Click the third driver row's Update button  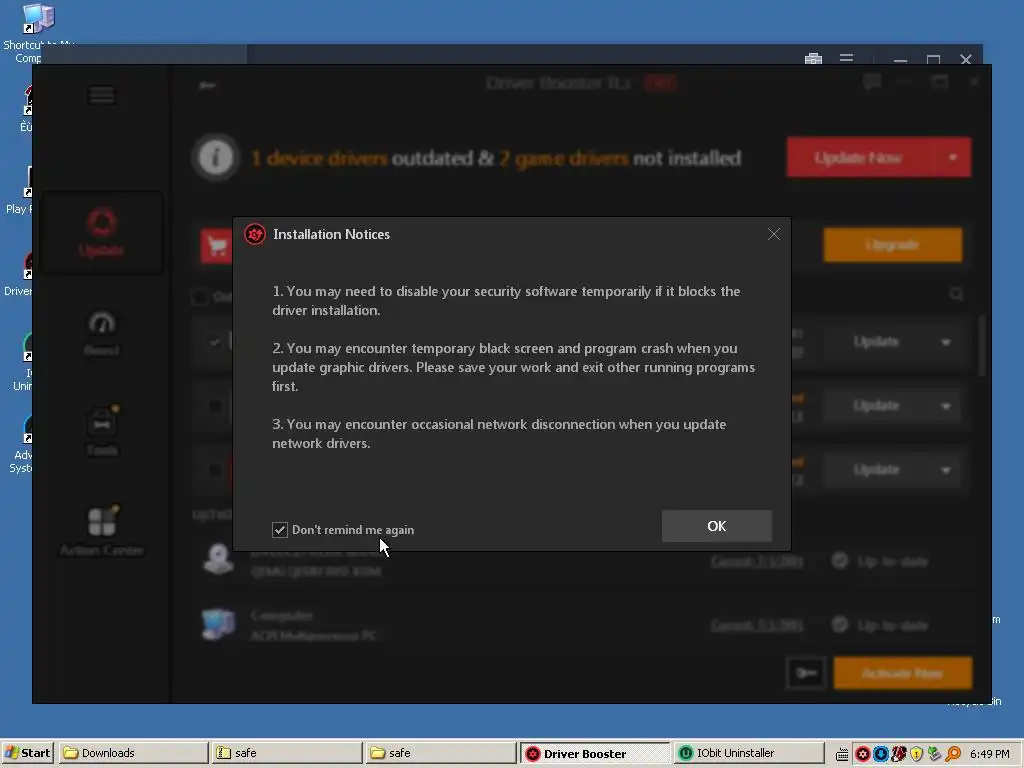click(x=876, y=470)
